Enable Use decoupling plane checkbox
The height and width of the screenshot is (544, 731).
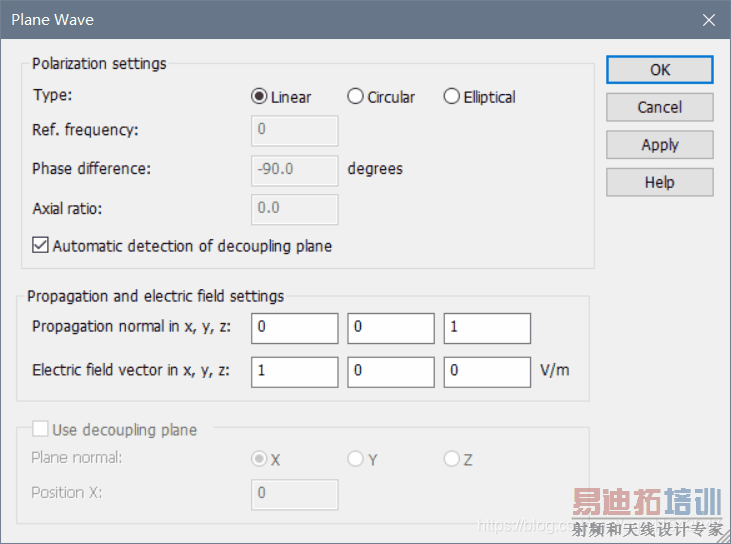pos(41,430)
